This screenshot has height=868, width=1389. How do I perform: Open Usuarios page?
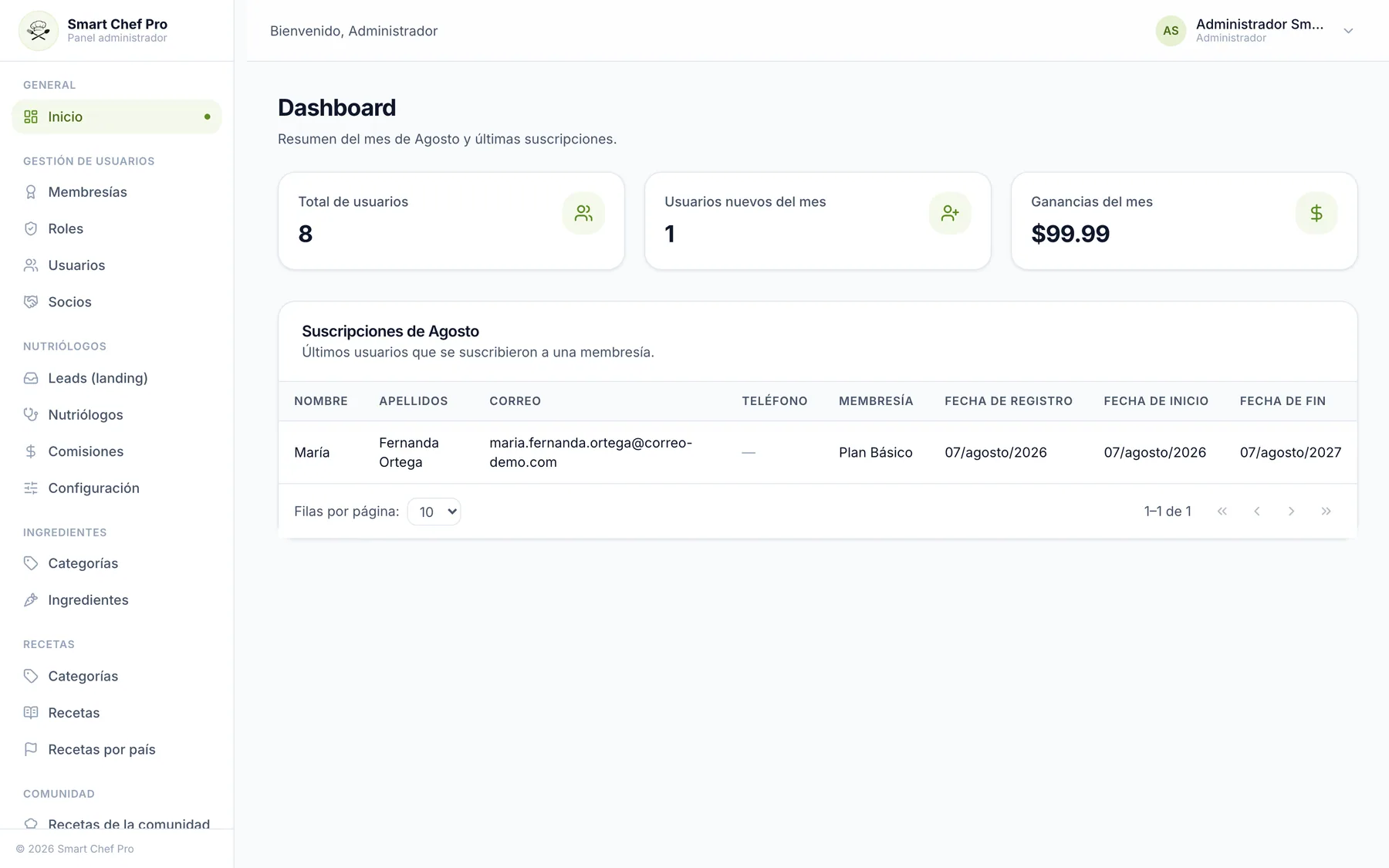tap(117, 265)
